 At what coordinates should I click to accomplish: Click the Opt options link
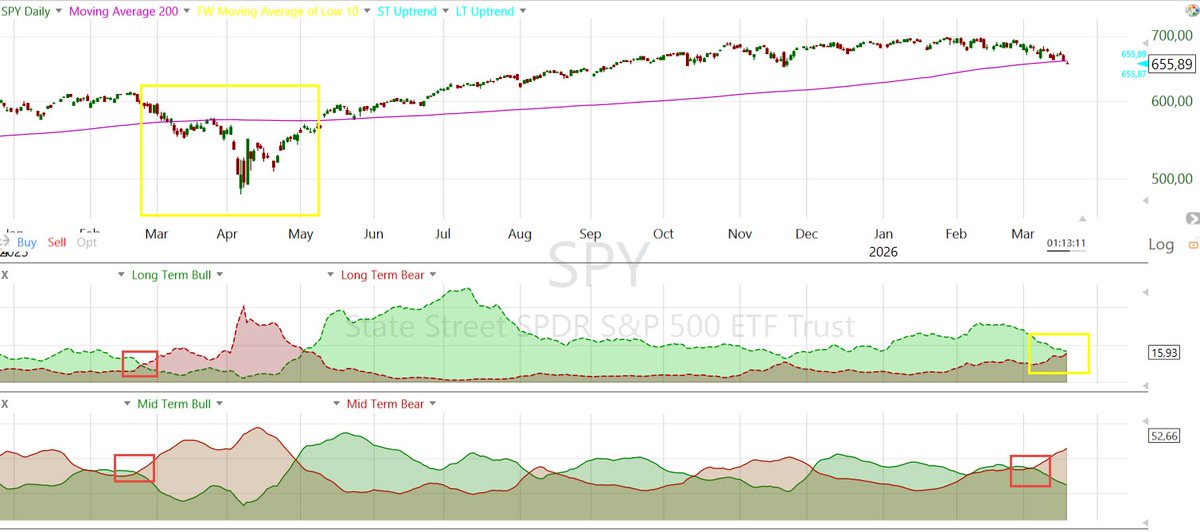click(x=87, y=243)
